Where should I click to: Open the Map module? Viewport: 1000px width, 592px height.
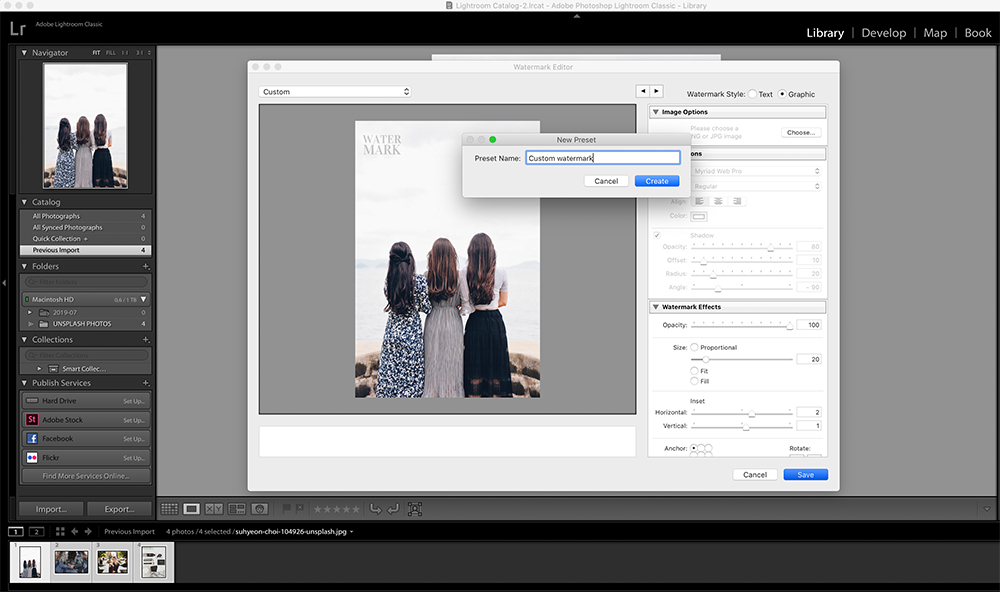click(935, 32)
